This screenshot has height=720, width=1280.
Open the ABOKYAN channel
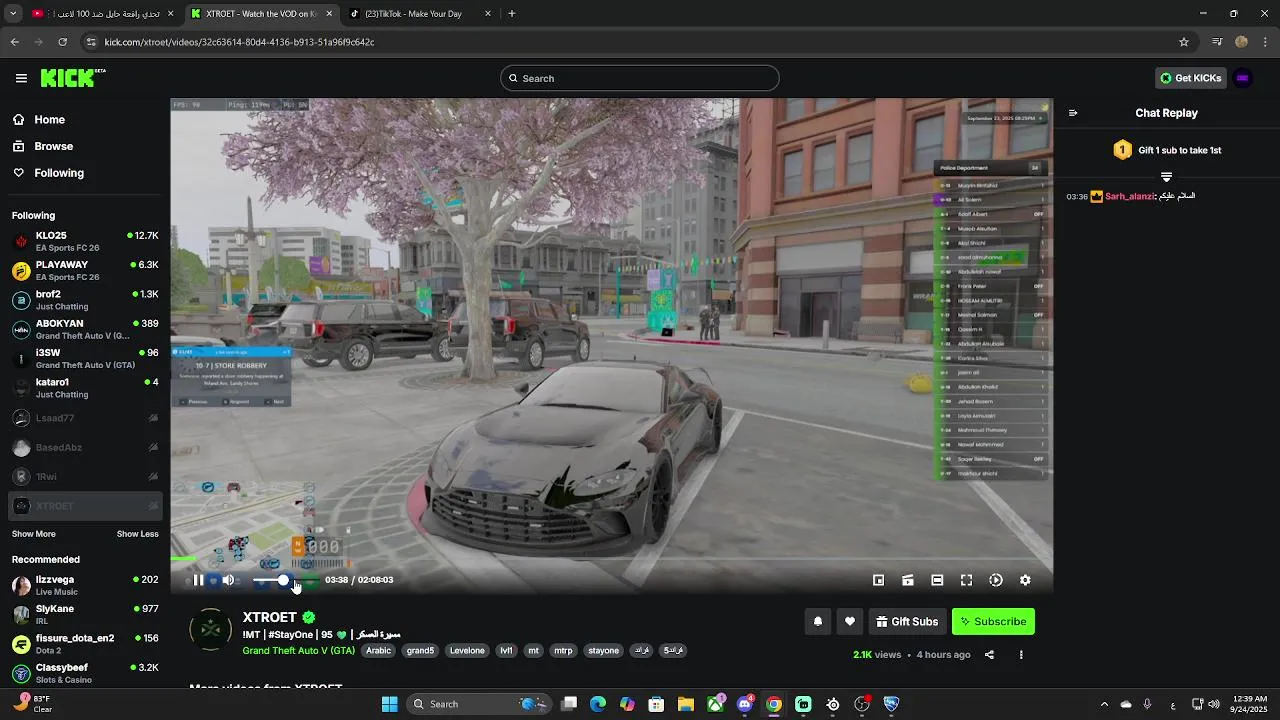pos(85,329)
